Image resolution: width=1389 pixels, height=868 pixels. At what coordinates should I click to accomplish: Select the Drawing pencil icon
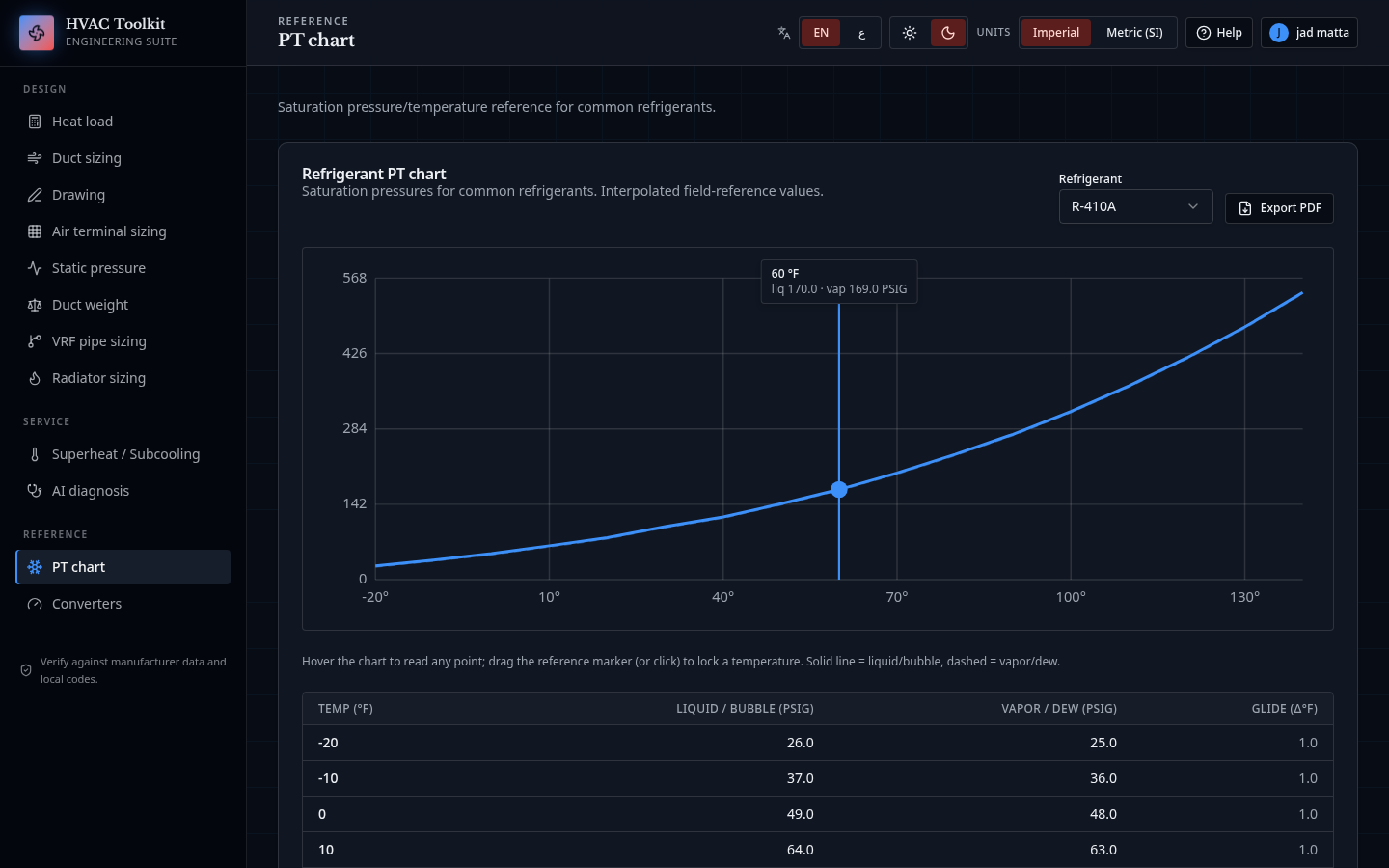(x=35, y=195)
